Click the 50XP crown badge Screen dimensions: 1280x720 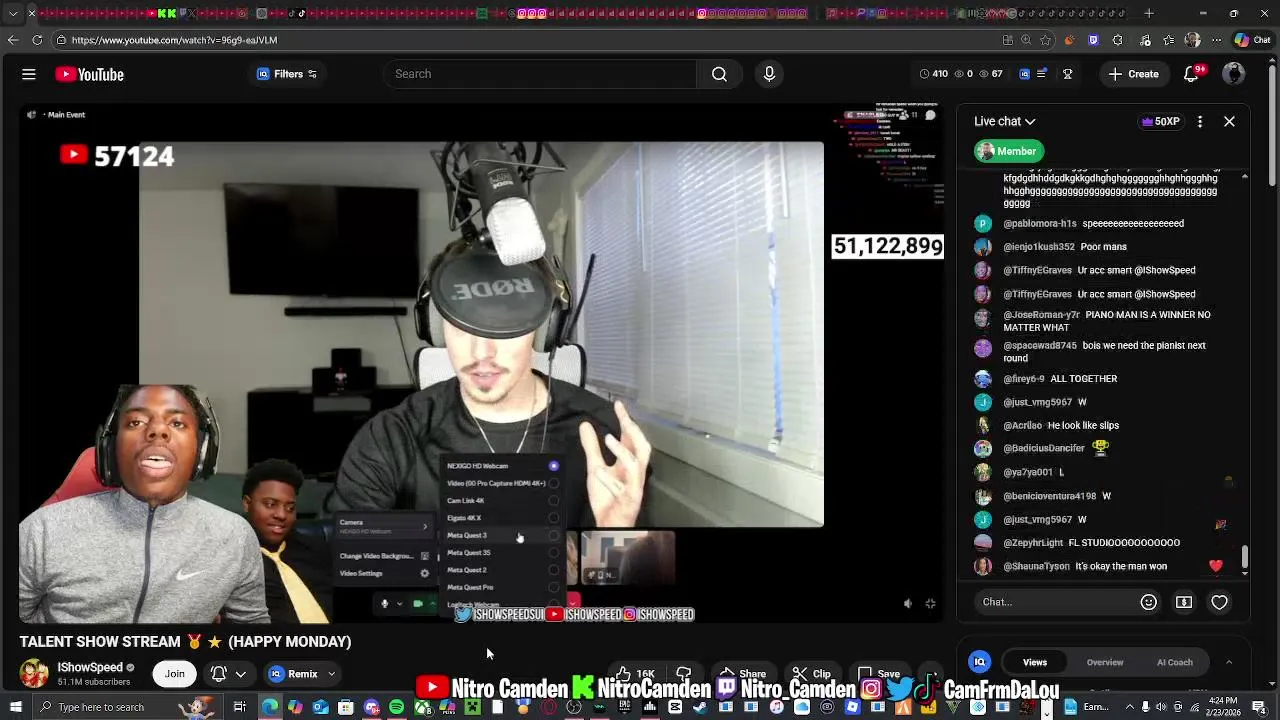(x=1160, y=121)
